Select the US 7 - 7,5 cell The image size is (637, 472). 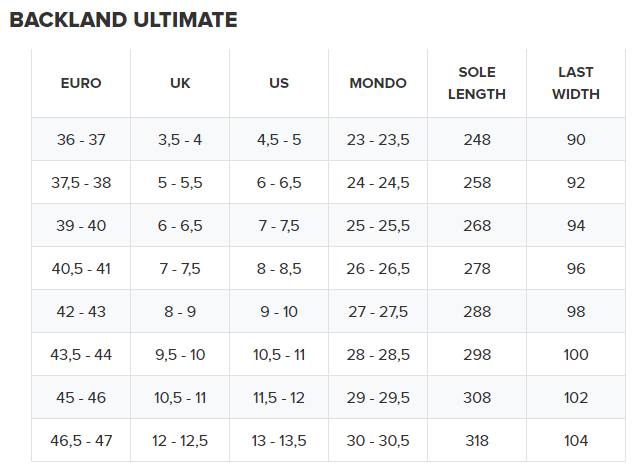(x=279, y=226)
